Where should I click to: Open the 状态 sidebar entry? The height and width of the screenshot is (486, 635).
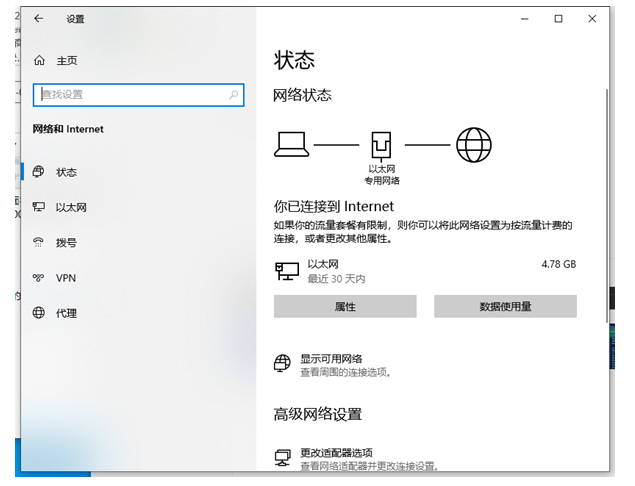[x=139, y=172]
